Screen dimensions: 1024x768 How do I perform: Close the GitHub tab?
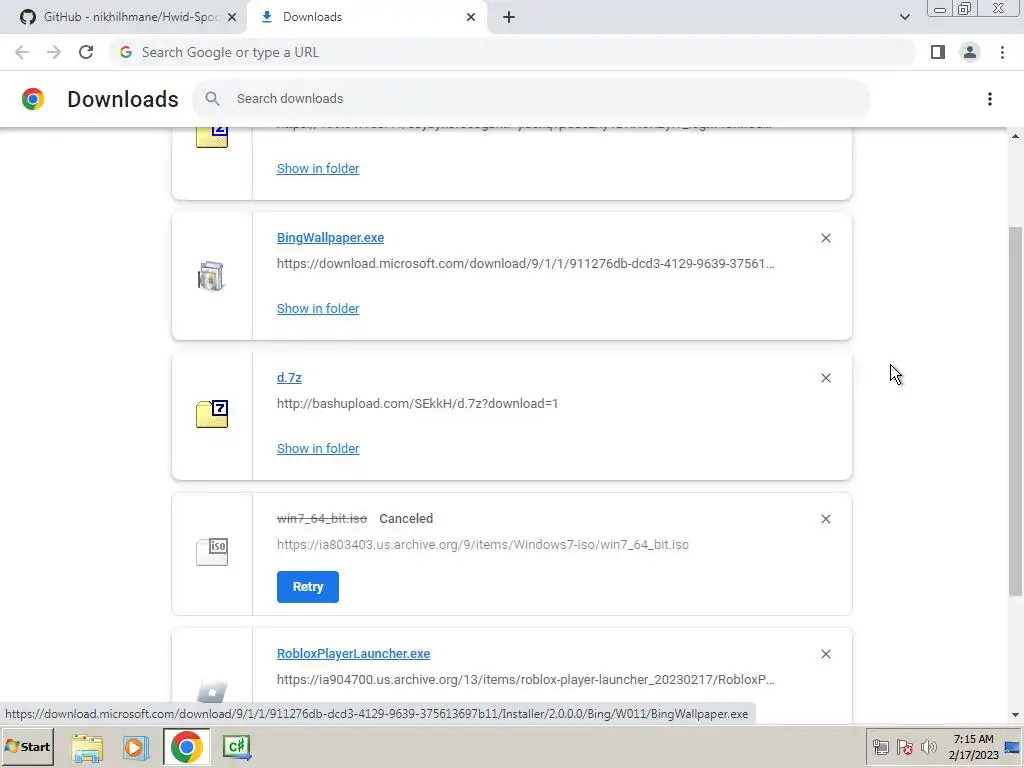232,17
